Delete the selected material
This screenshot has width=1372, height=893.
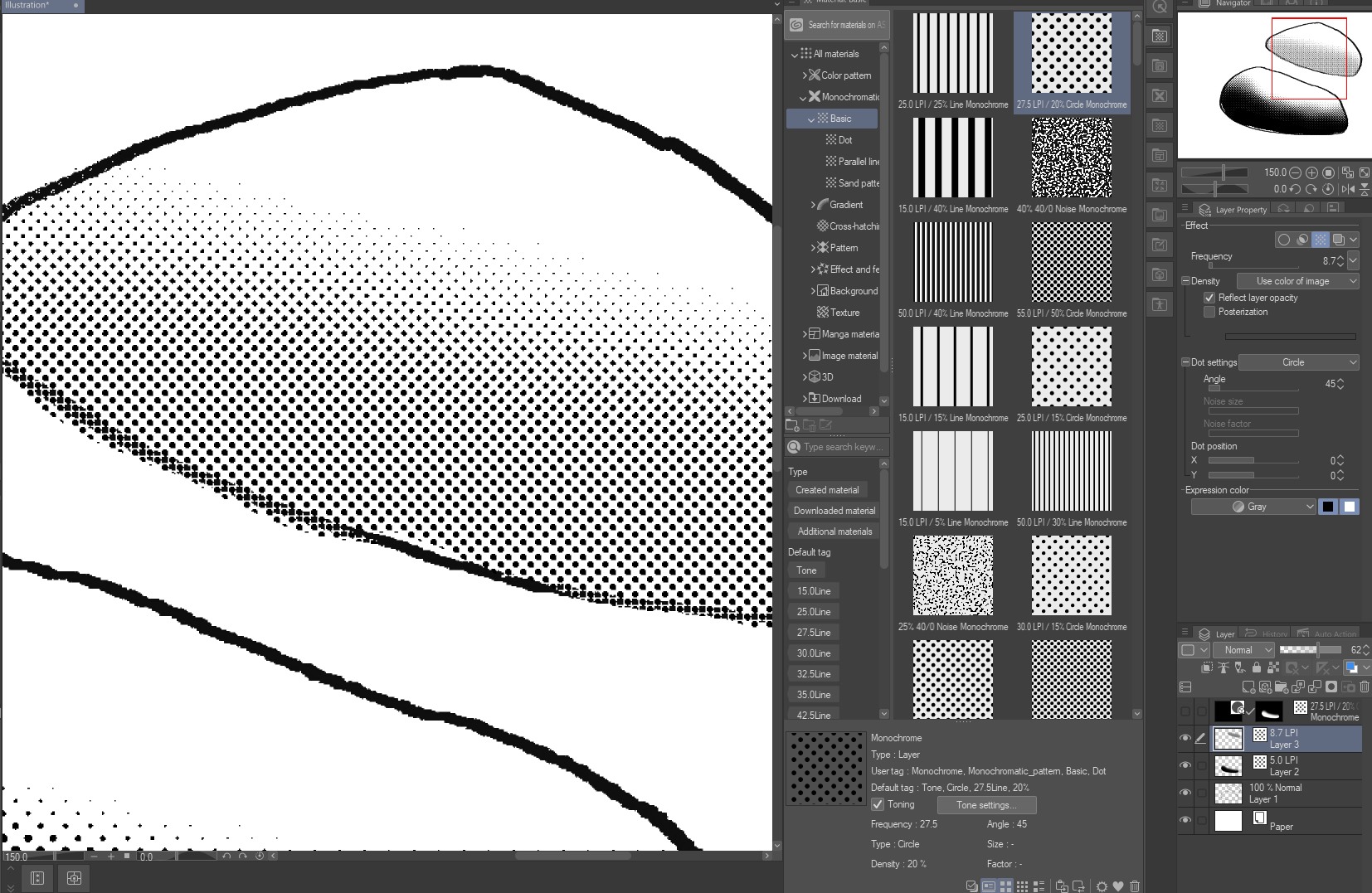(x=1135, y=886)
